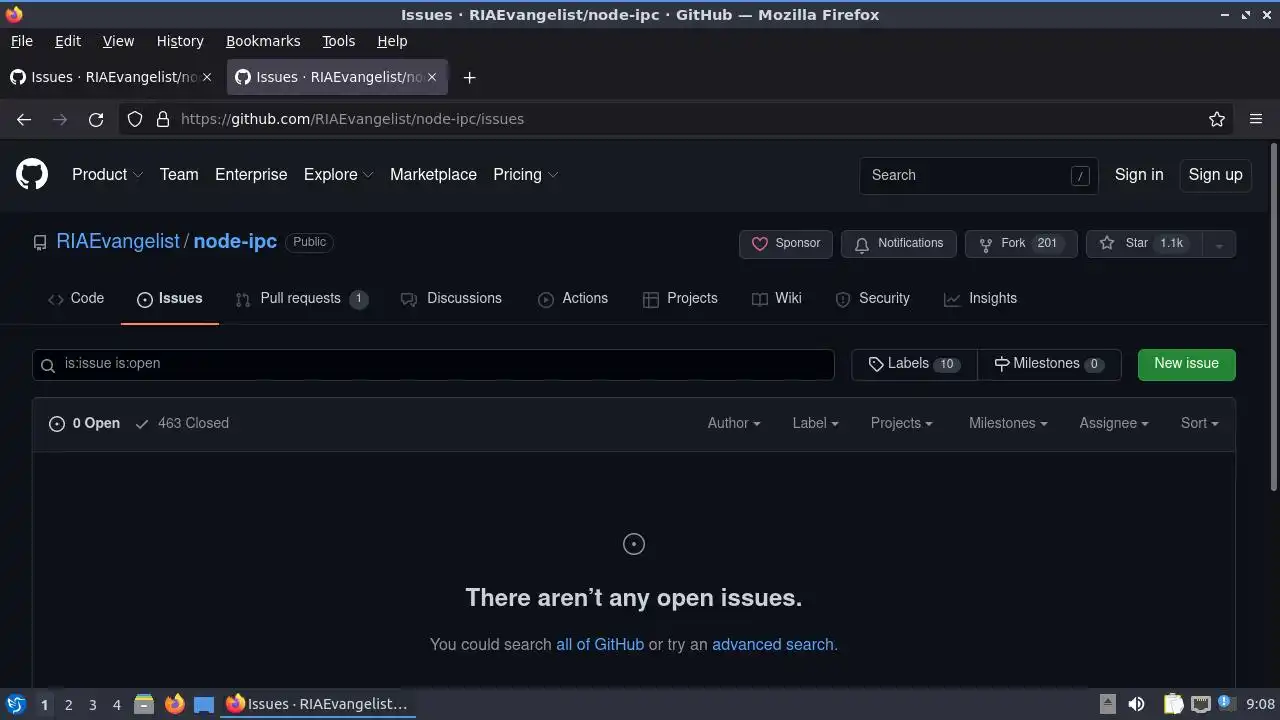This screenshot has width=1280, height=720.
Task: Open the Team link
Action: point(179,174)
